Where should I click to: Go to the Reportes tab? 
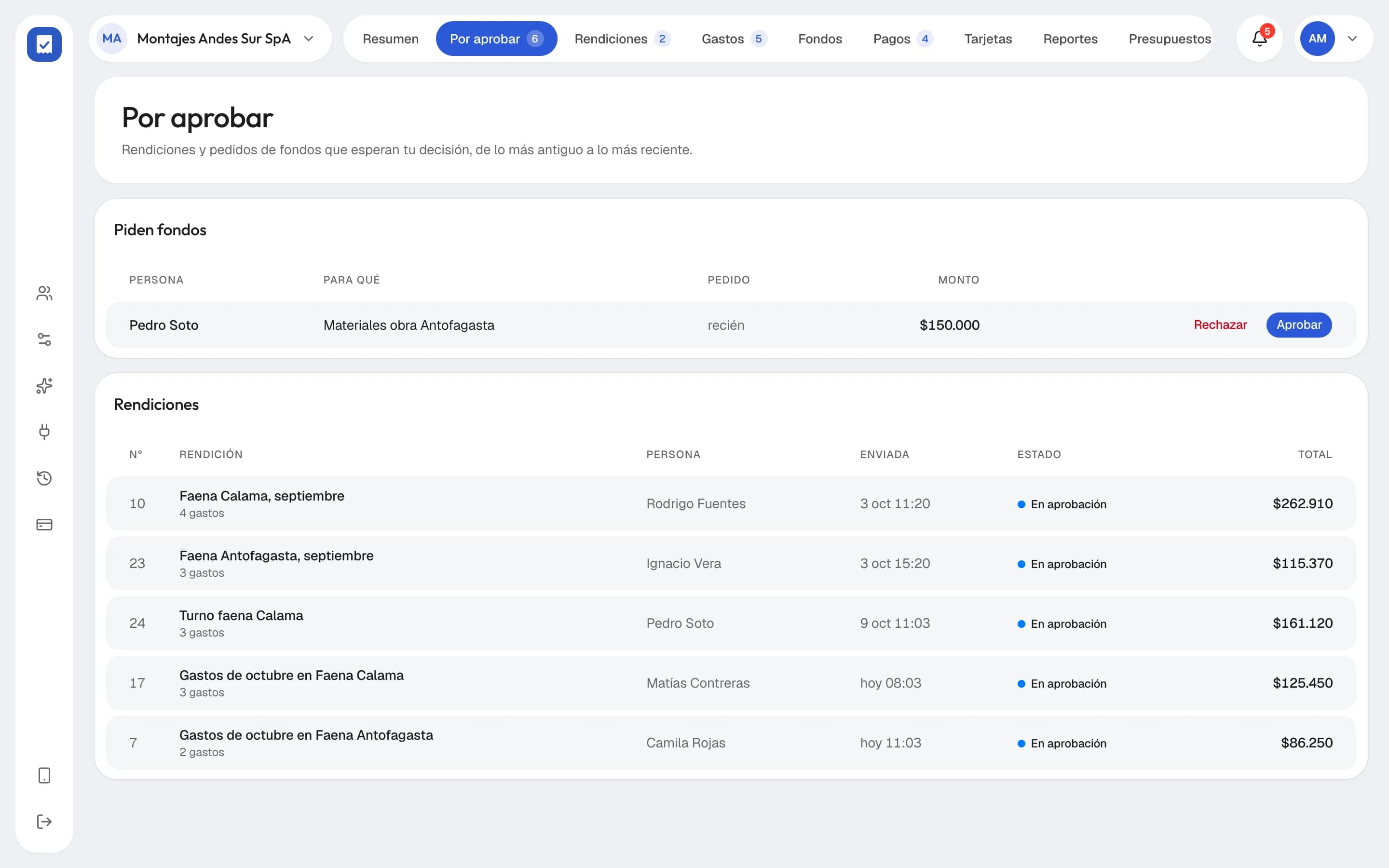(x=1070, y=39)
